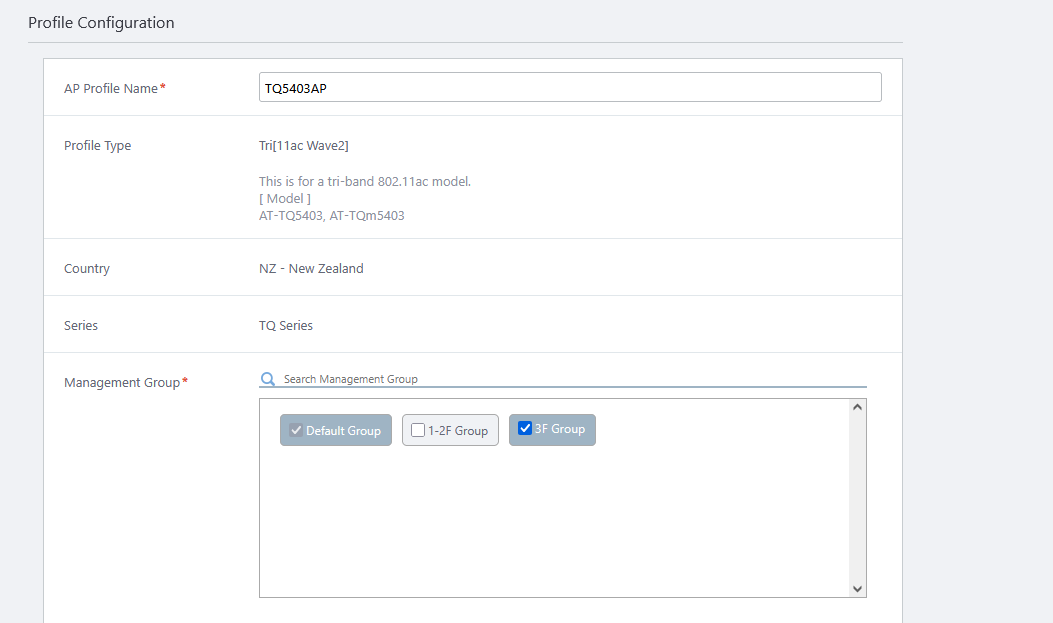Image resolution: width=1053 pixels, height=623 pixels.
Task: Click the magnifier search icon
Action: 267,379
